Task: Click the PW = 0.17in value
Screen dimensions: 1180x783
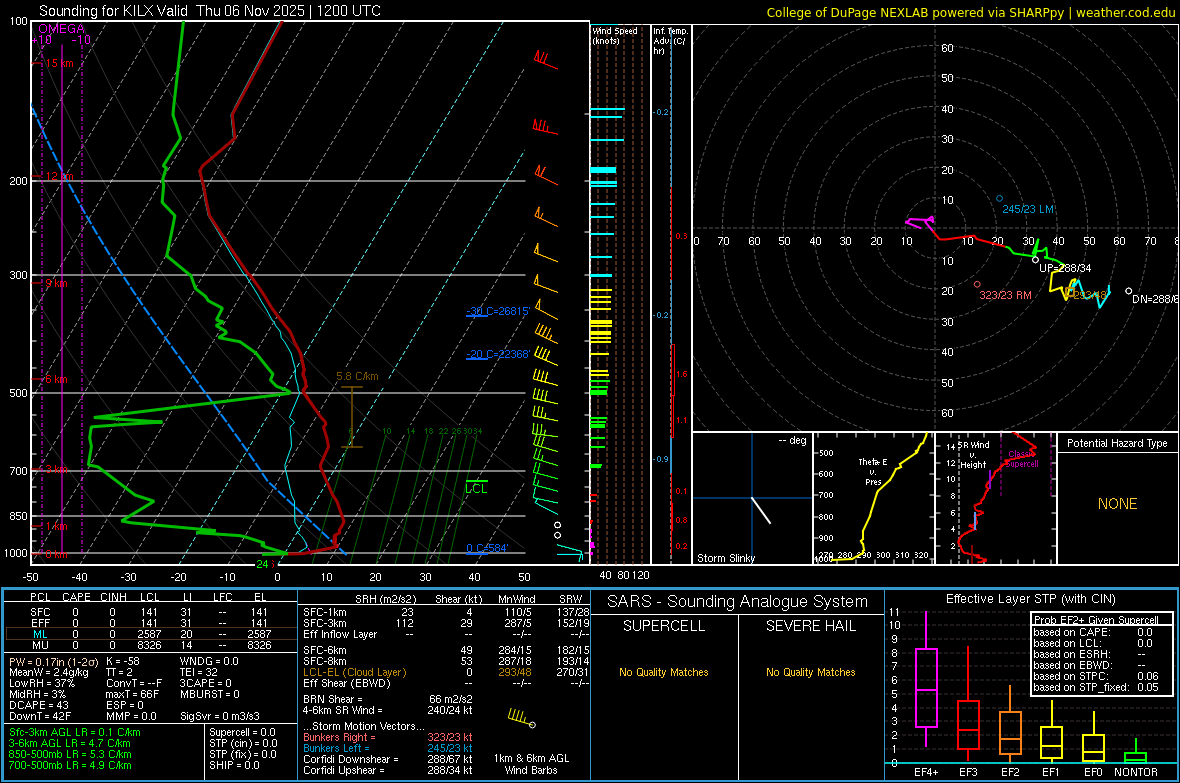Action: [55, 661]
